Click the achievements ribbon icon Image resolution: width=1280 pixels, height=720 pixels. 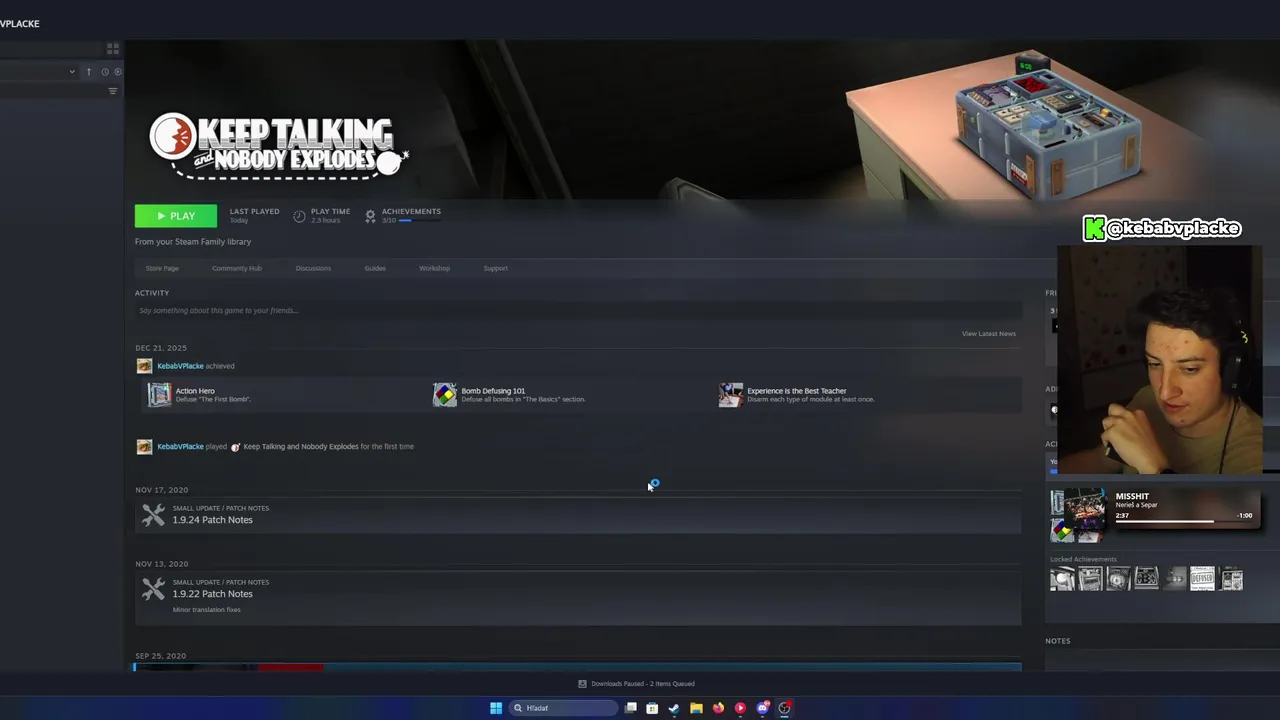point(370,216)
